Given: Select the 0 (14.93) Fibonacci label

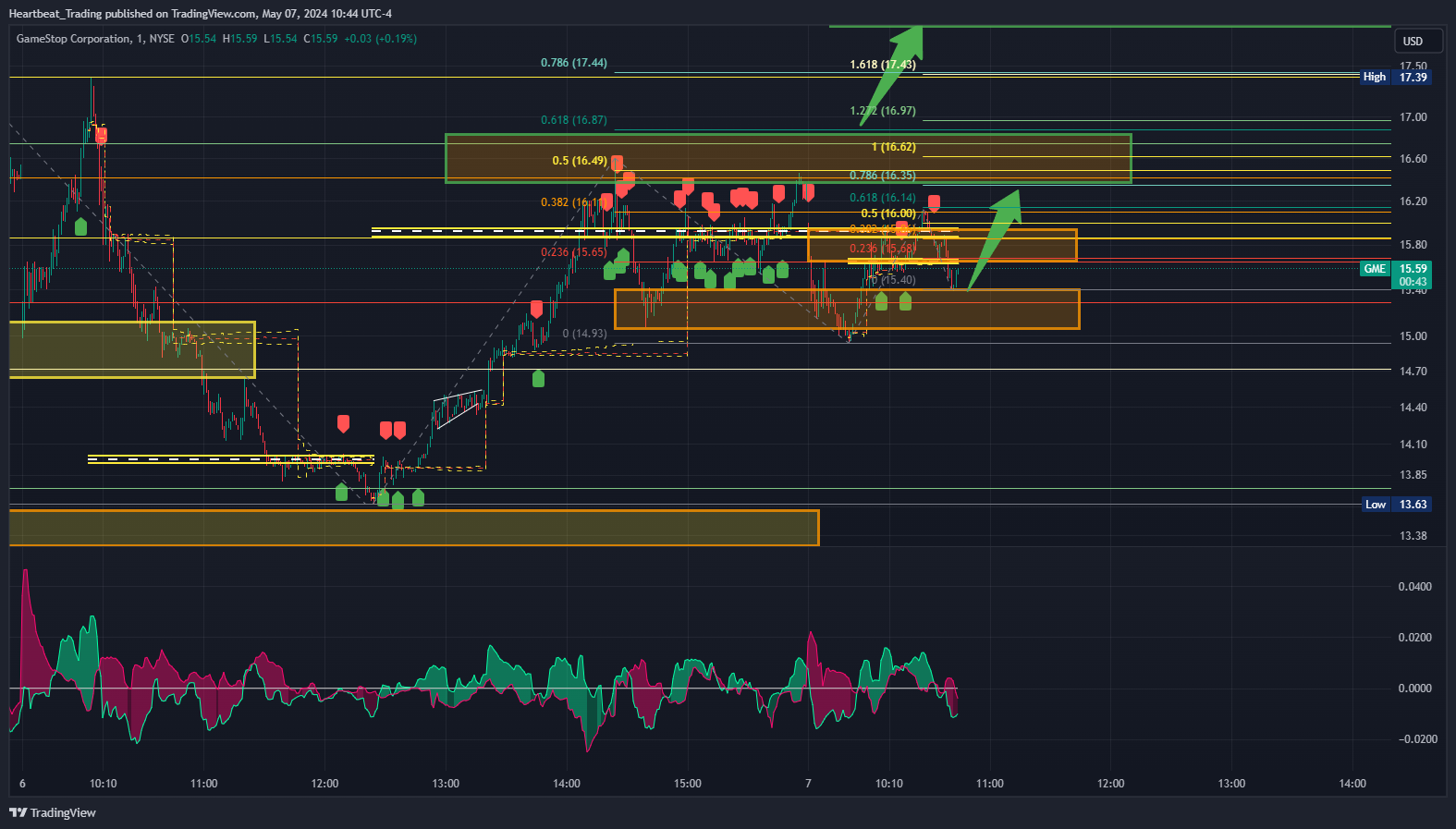Looking at the screenshot, I should [585, 334].
